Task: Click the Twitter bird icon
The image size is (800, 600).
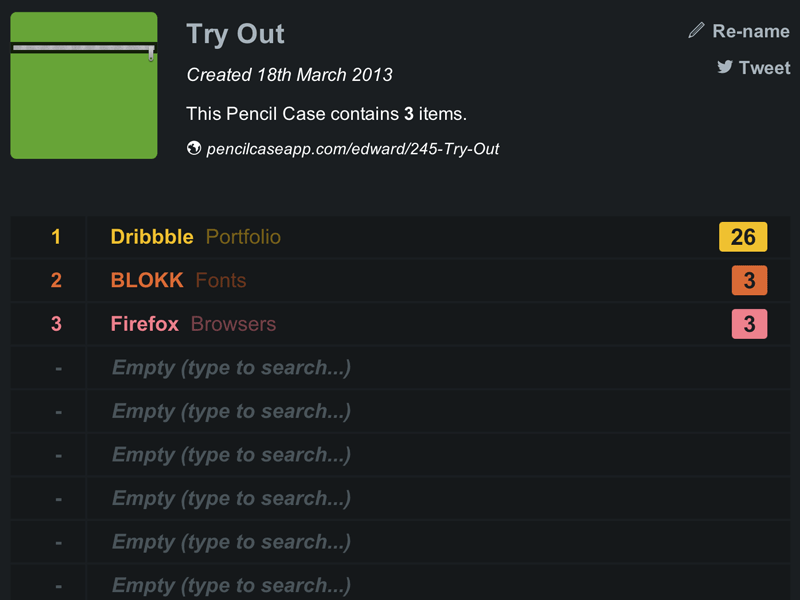Action: tap(725, 67)
